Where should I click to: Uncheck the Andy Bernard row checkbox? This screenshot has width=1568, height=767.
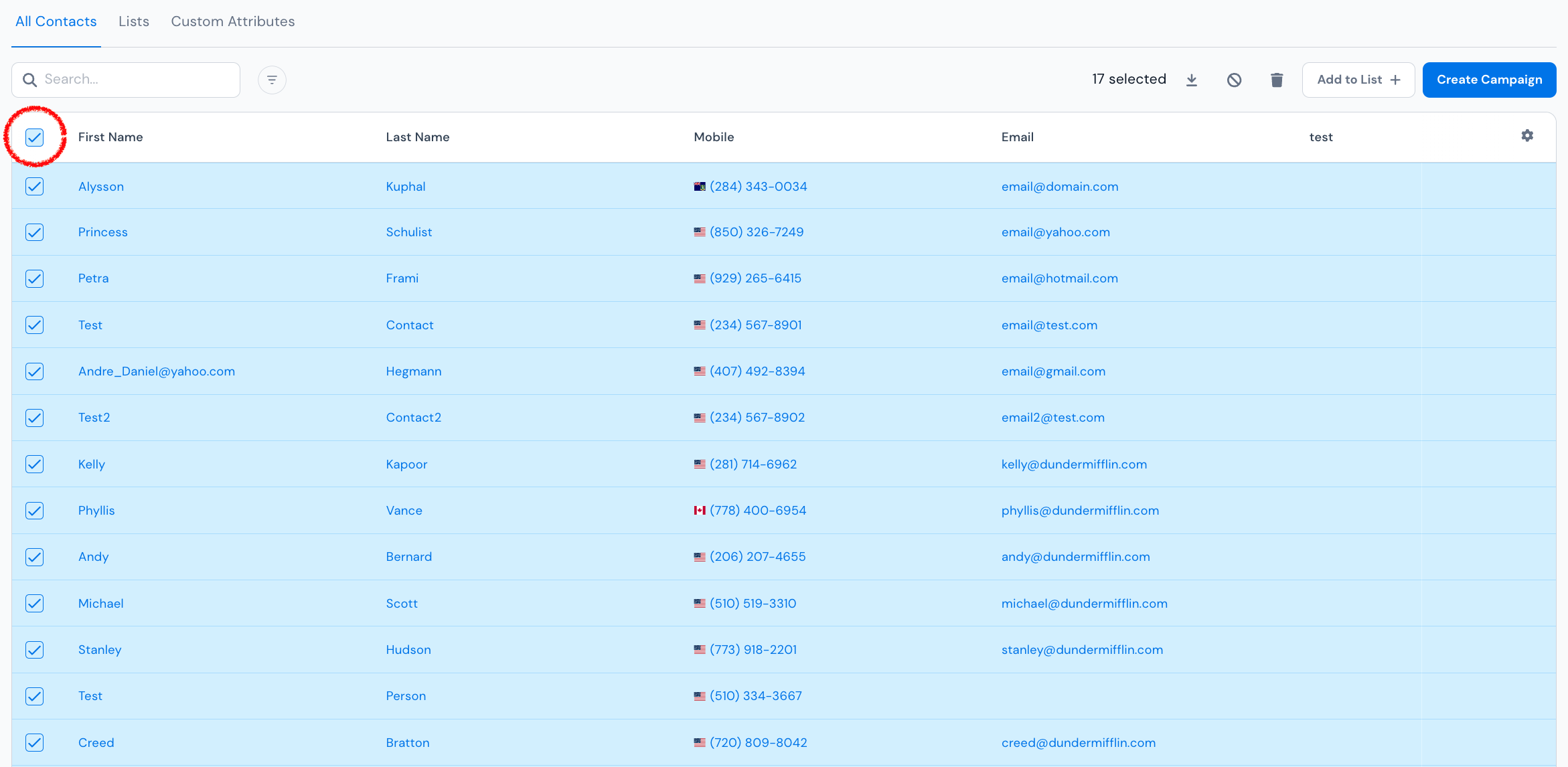[x=35, y=557]
